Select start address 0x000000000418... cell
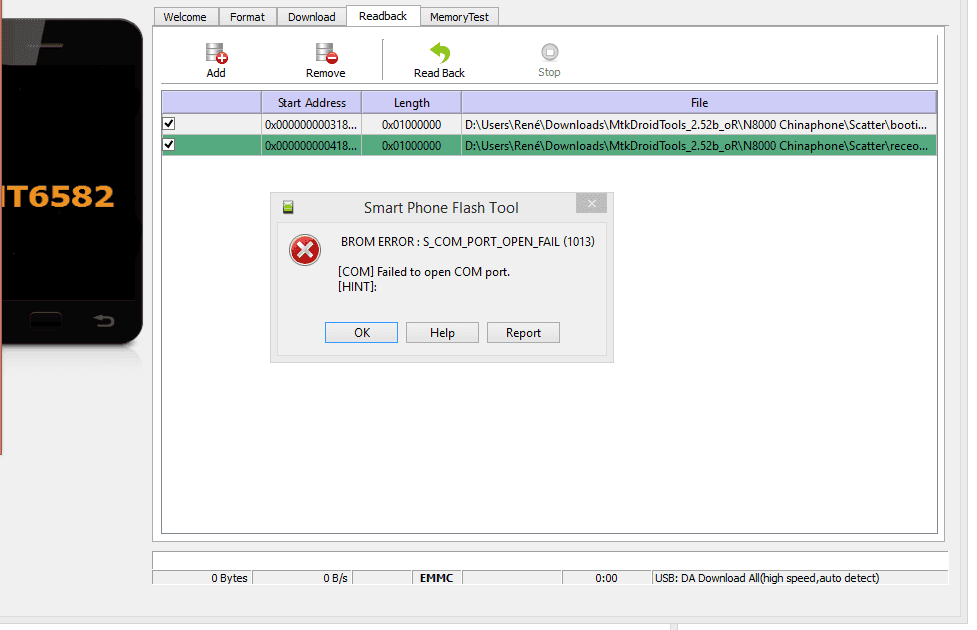The height and width of the screenshot is (630, 977). point(311,146)
